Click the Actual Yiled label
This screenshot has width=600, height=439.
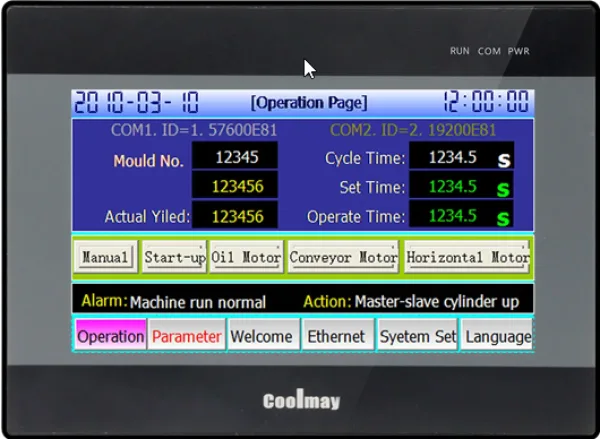point(147,216)
